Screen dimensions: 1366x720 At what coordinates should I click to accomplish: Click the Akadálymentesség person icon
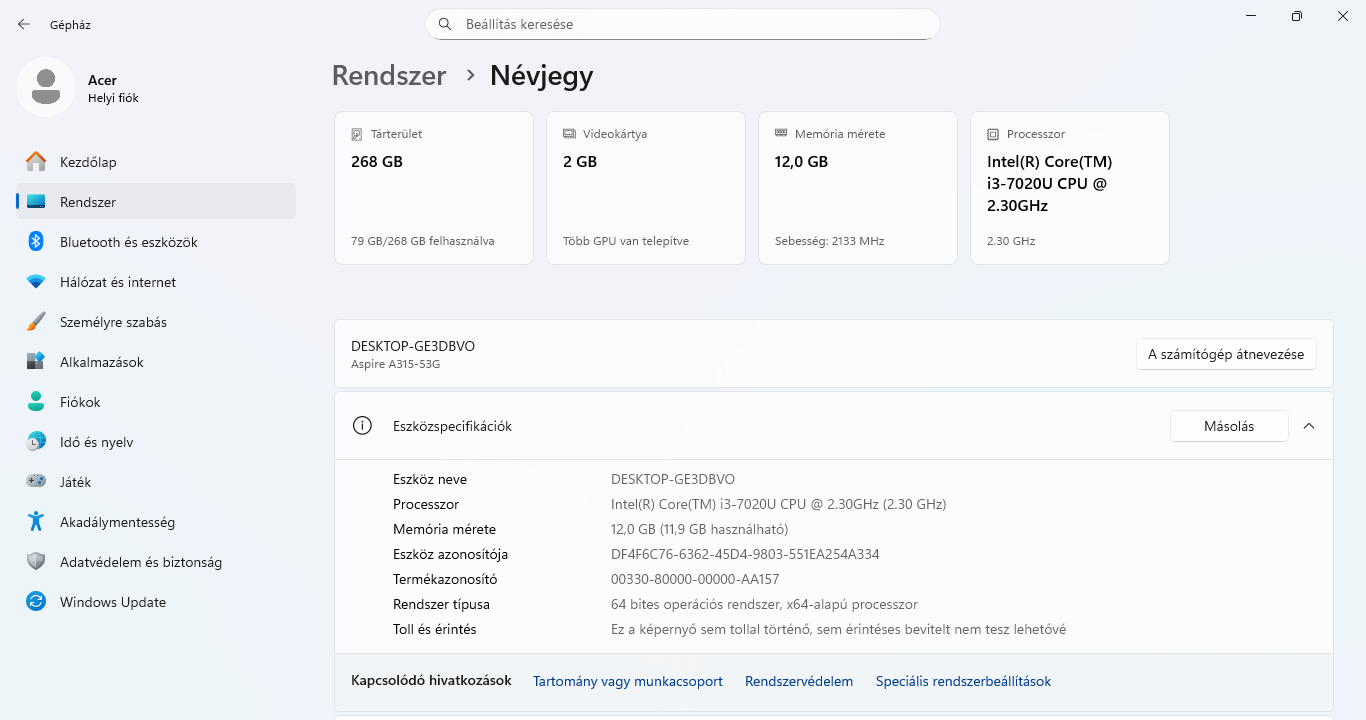(36, 522)
